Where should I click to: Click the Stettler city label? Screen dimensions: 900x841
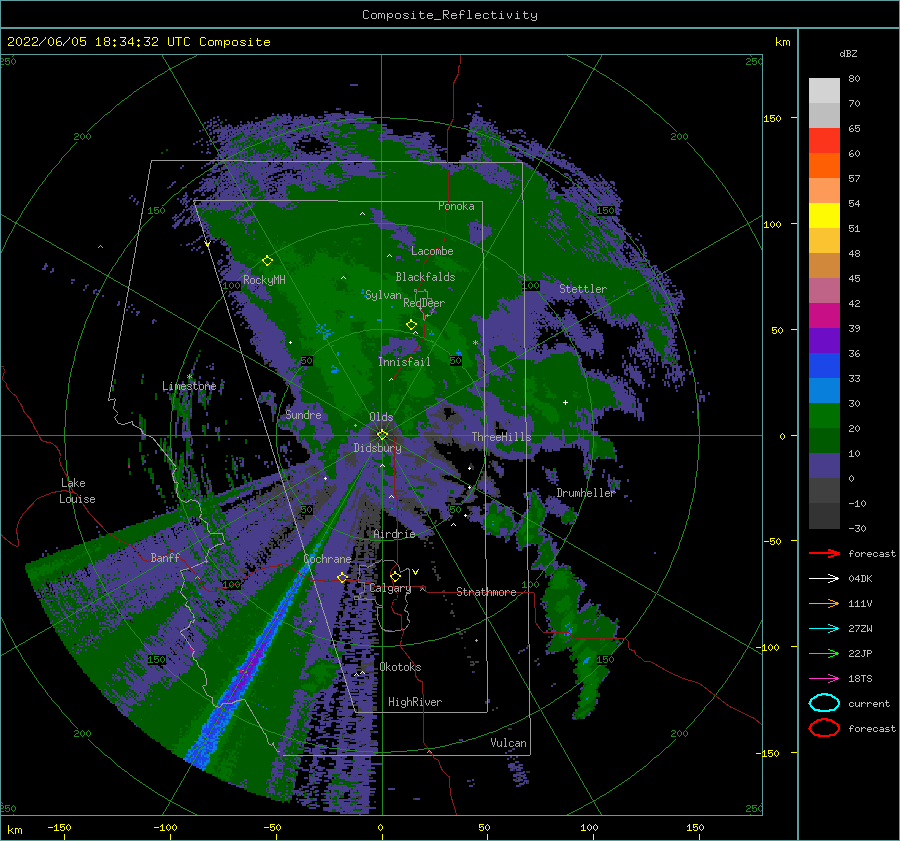(583, 289)
